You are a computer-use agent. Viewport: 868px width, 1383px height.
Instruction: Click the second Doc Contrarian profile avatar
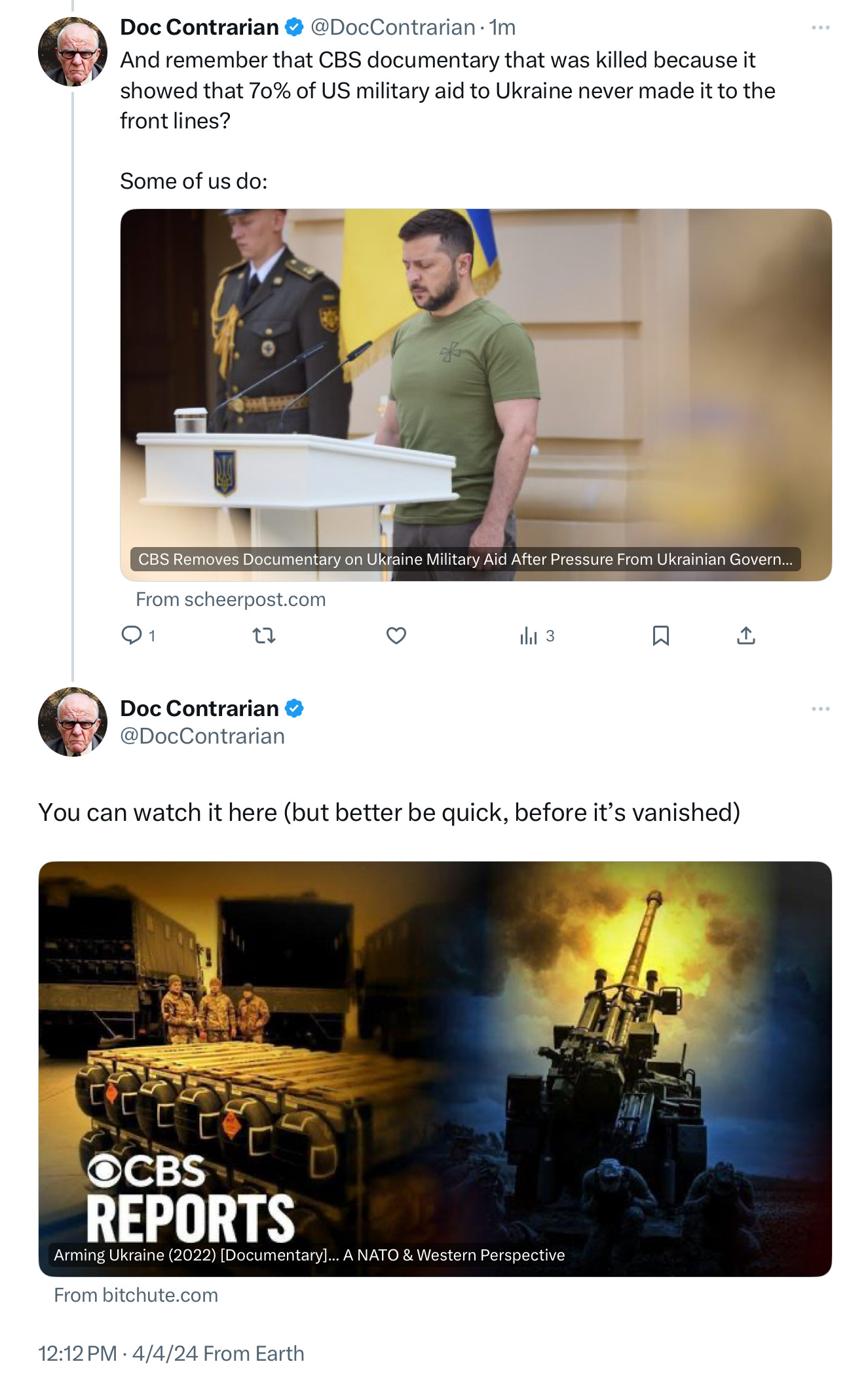coord(73,722)
